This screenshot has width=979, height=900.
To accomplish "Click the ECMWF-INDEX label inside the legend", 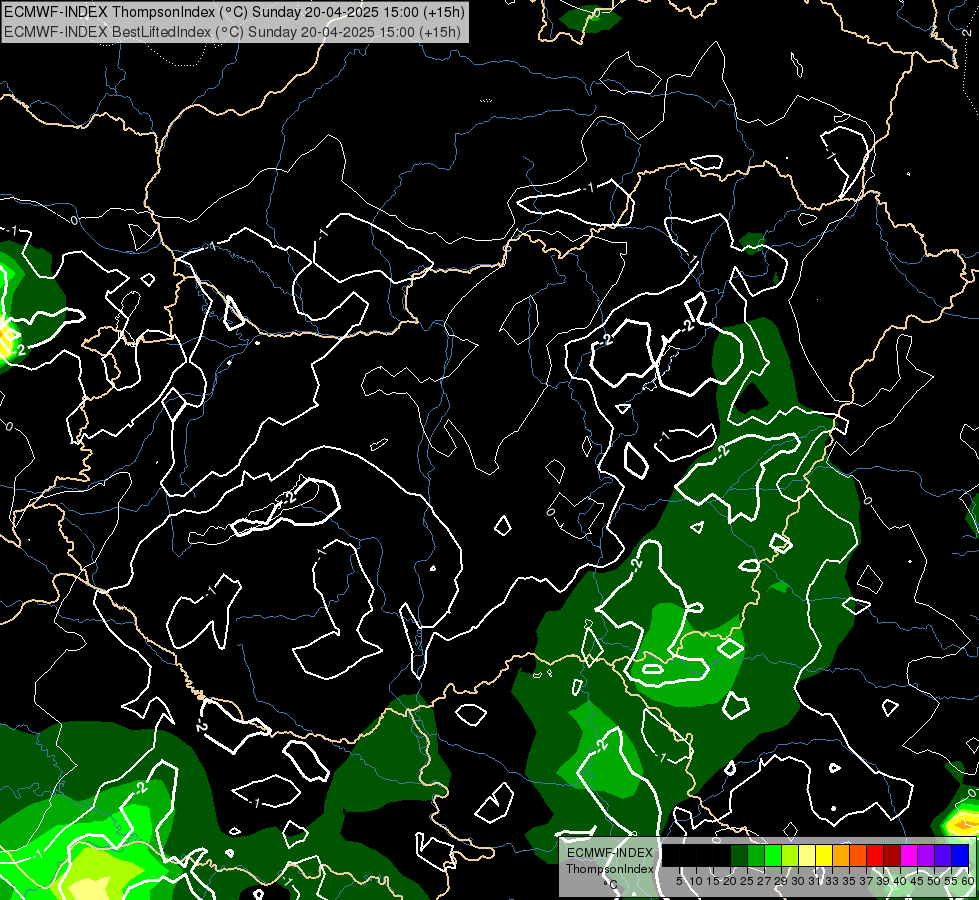I will point(609,853).
